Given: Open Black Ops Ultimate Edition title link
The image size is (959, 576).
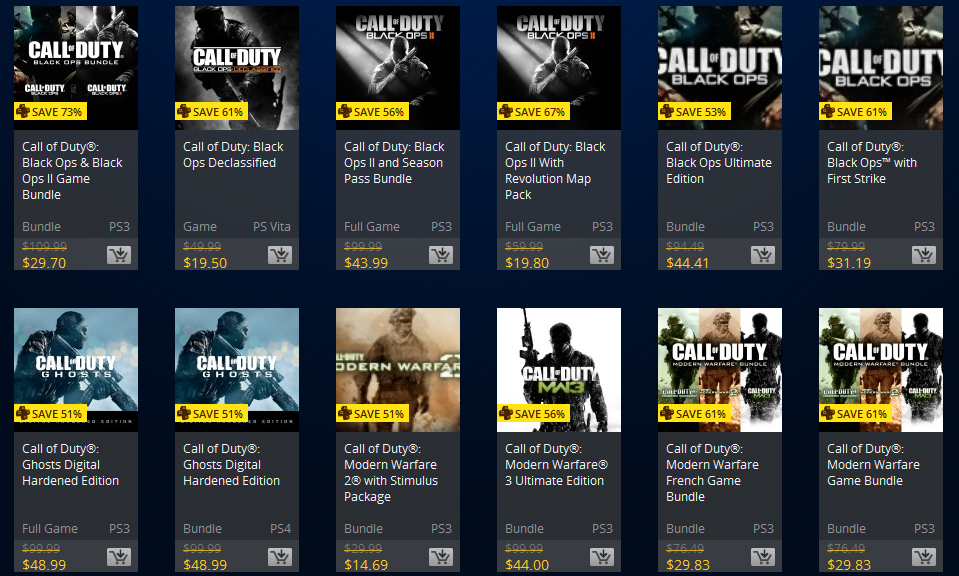Looking at the screenshot, I should click(719, 163).
